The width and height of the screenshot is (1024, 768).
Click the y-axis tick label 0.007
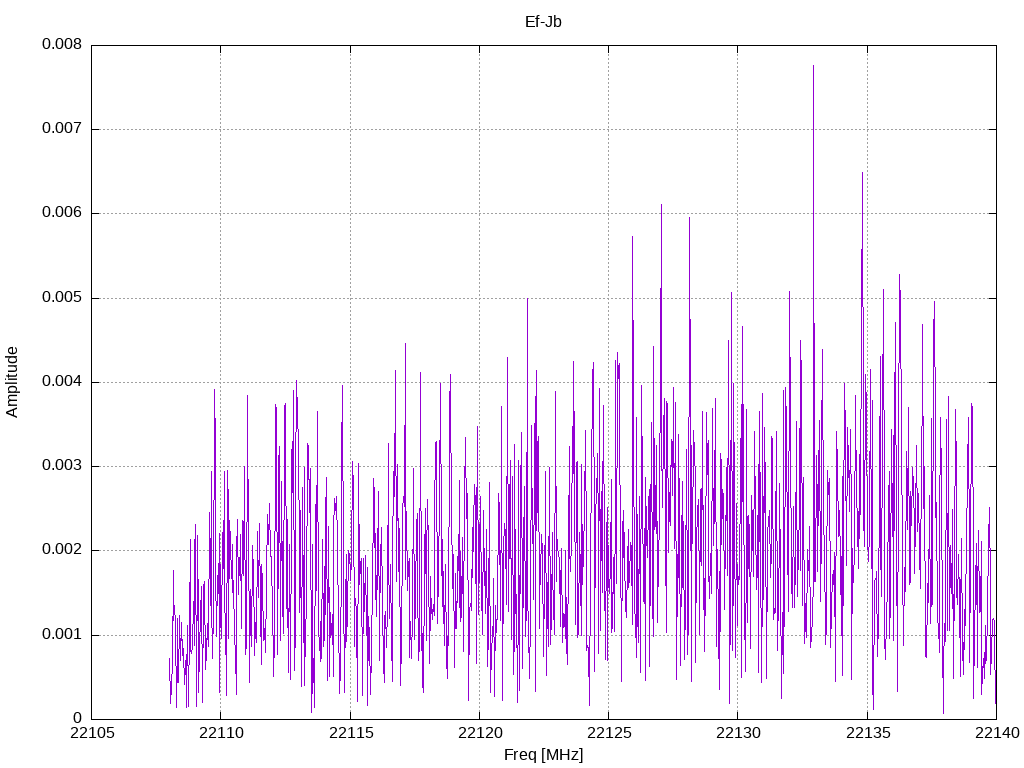(62, 129)
